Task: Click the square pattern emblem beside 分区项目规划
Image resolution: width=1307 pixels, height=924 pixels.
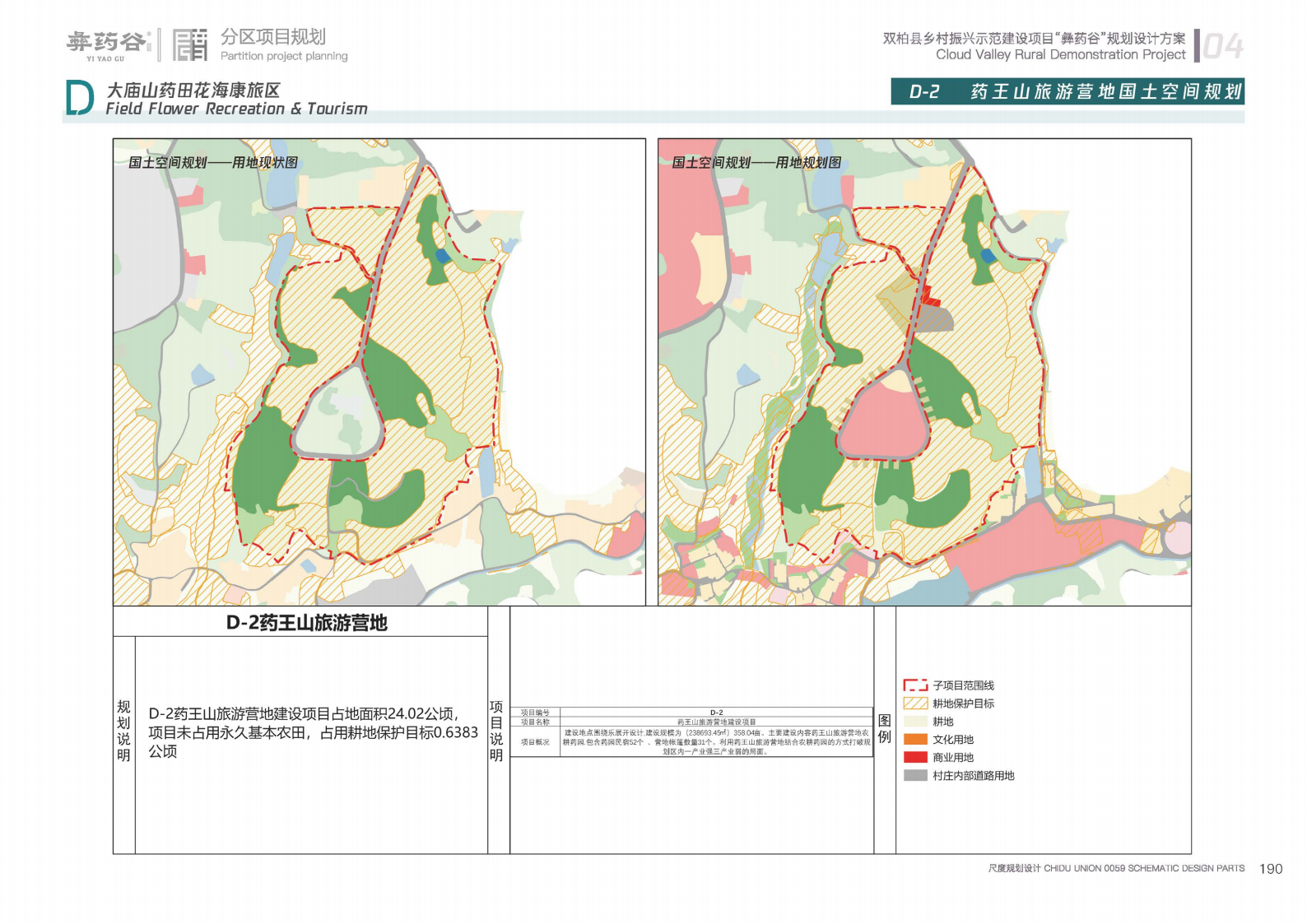Action: tap(189, 45)
